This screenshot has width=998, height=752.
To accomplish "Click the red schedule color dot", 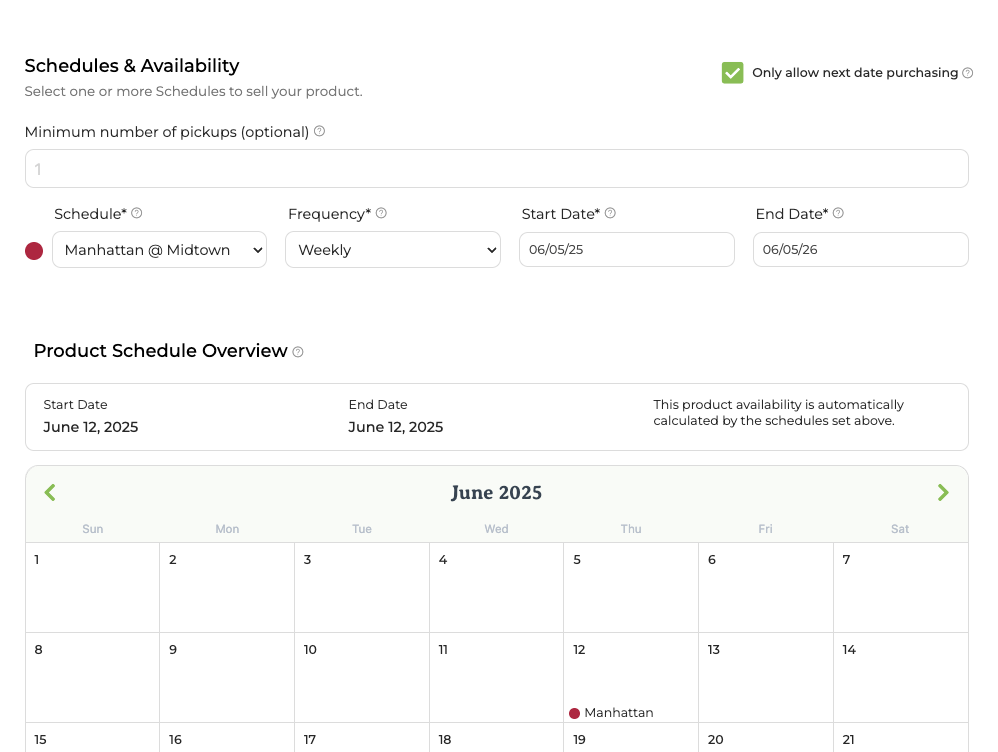I will [x=34, y=251].
